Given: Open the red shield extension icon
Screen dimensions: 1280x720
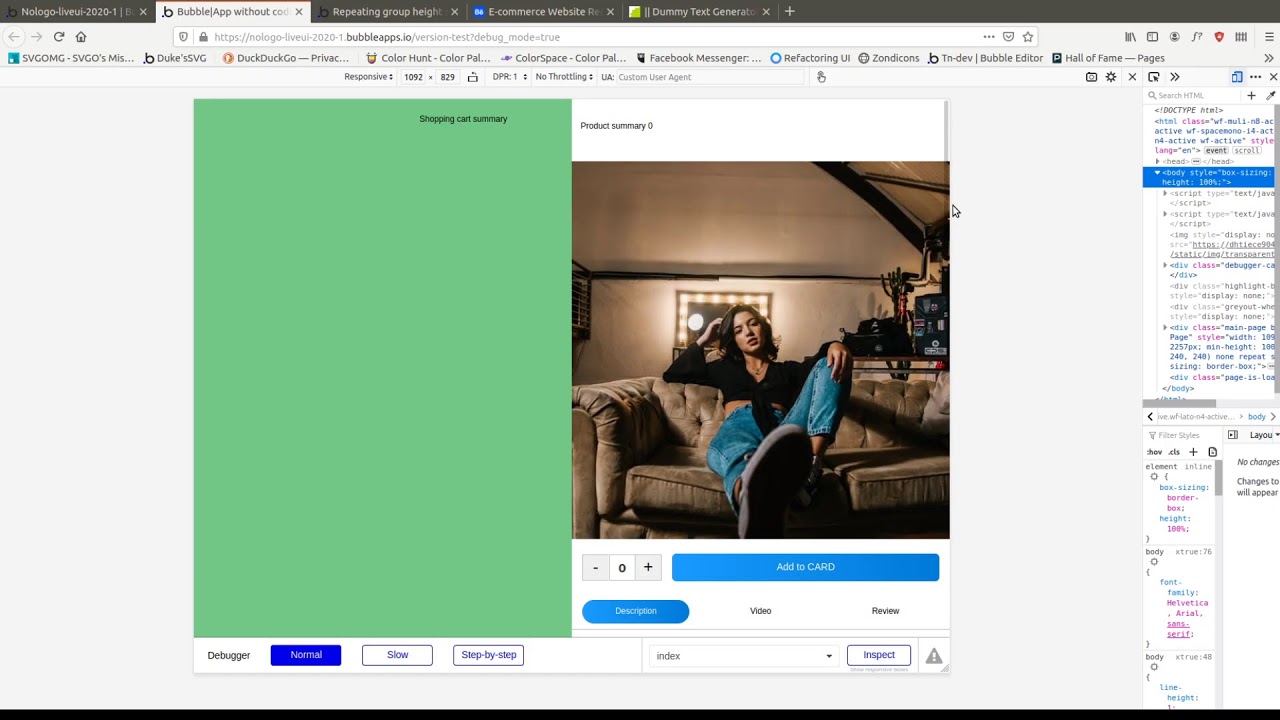Looking at the screenshot, I should click(1219, 37).
